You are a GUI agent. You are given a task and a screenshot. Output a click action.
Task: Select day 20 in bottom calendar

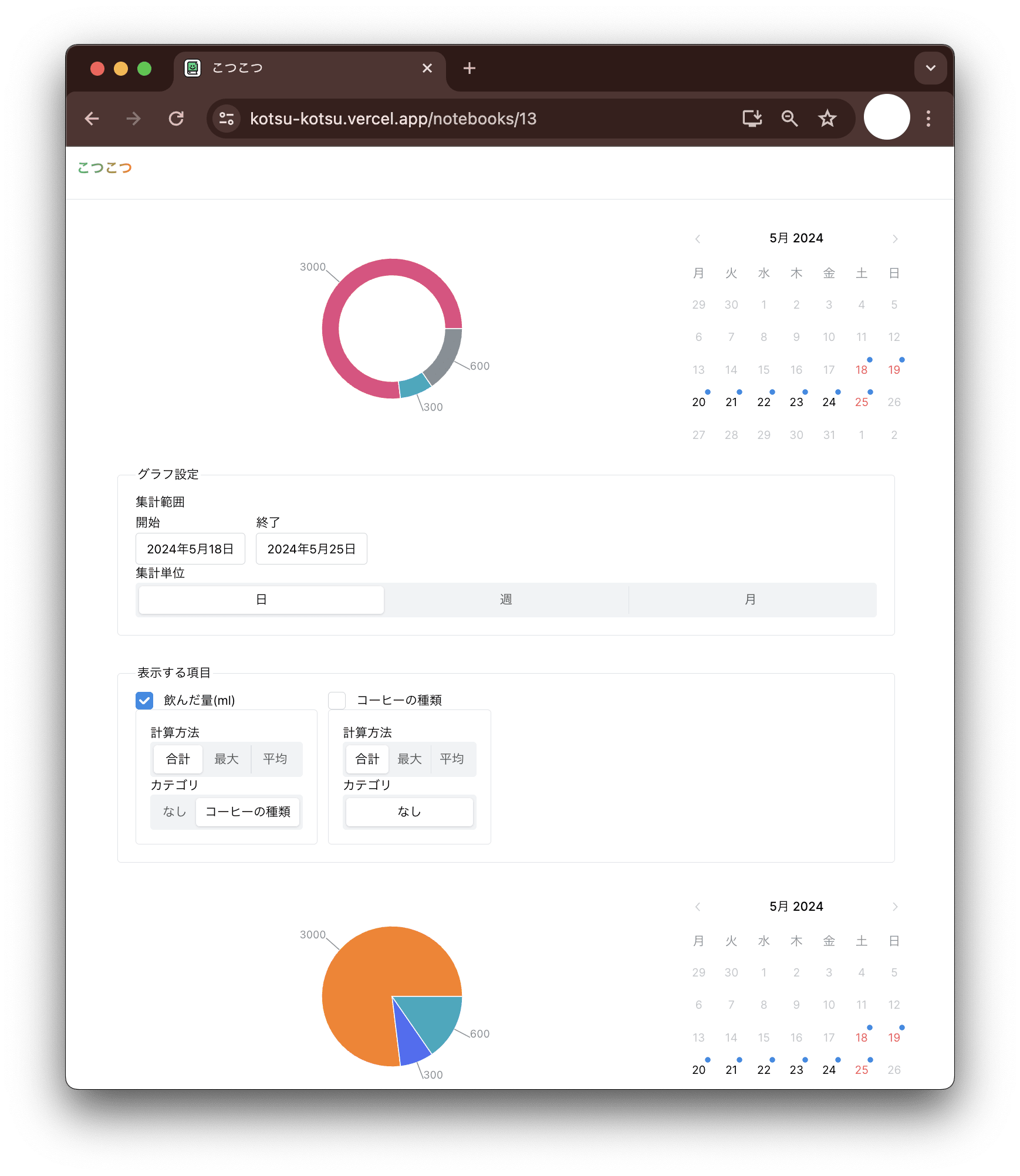698,1070
